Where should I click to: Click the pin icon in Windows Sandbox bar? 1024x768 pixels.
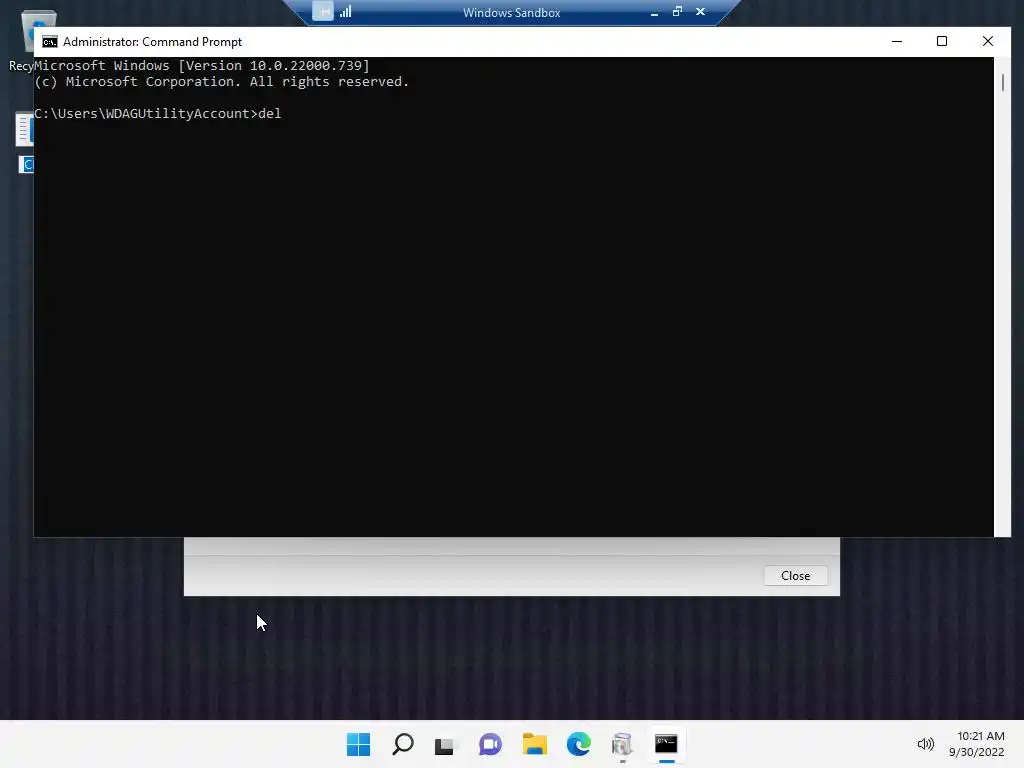coord(323,11)
